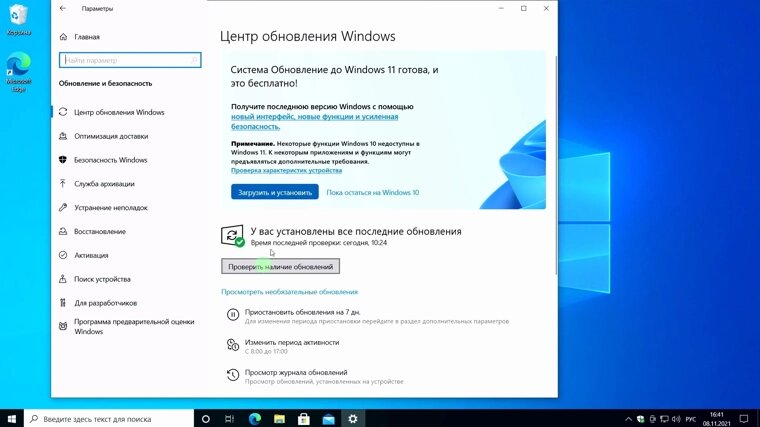Open Служба архивации section
The image size is (760, 427).
[x=104, y=184]
